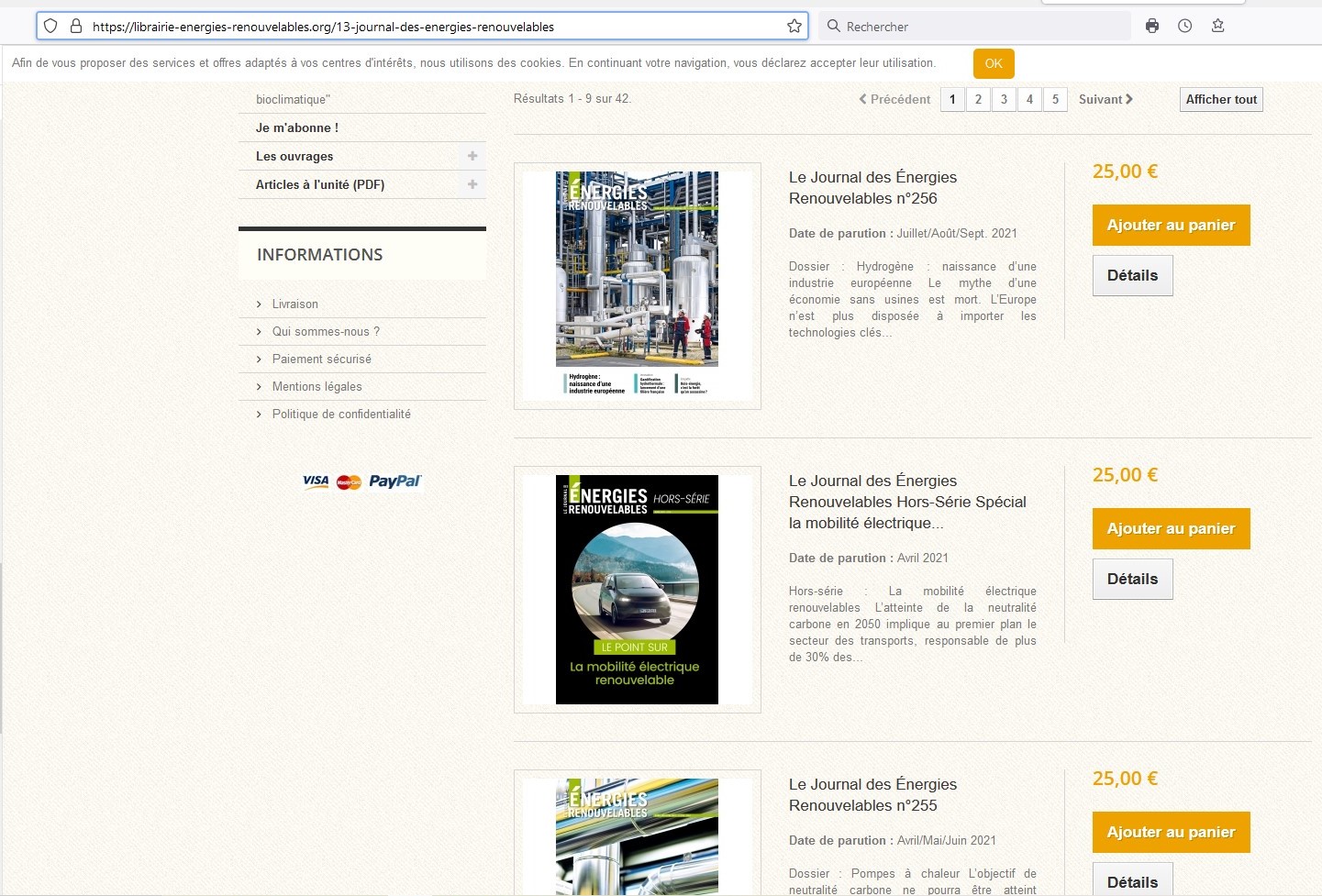The height and width of the screenshot is (896, 1322).
Task: Open Détails for Hors-Série mobilité électrique
Action: point(1132,580)
